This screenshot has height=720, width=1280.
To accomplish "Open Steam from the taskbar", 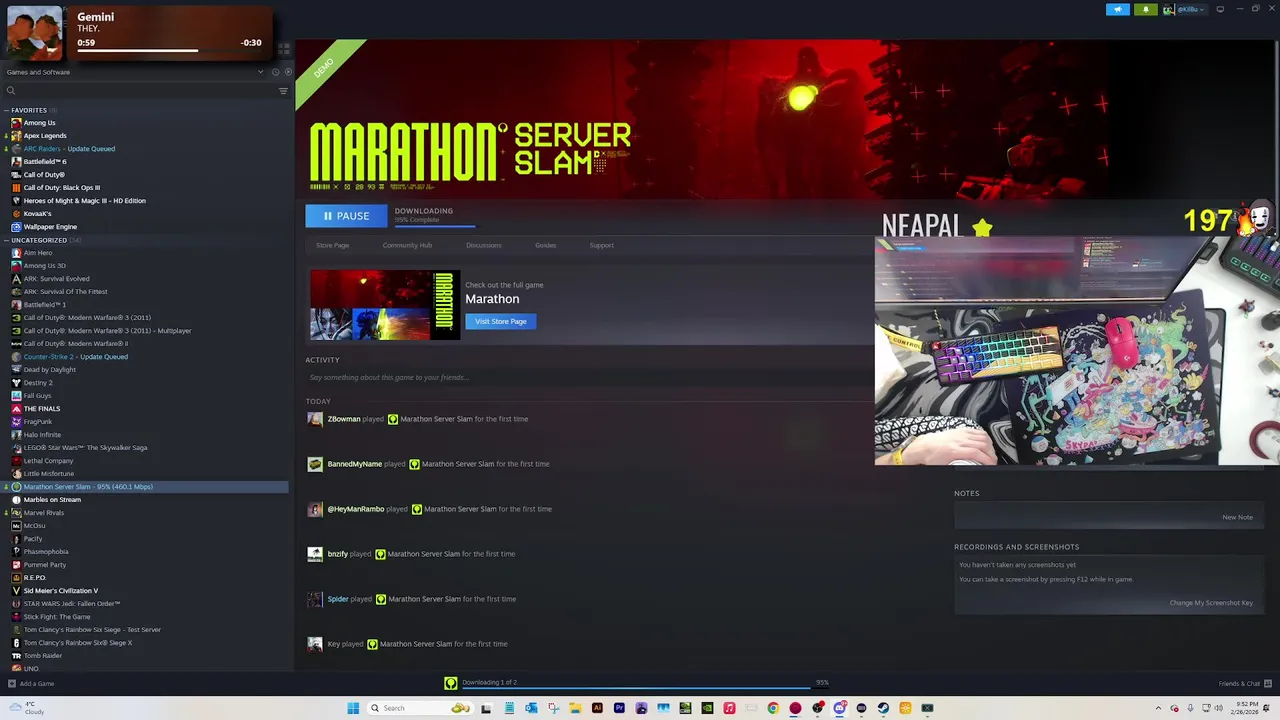I will click(x=883, y=708).
